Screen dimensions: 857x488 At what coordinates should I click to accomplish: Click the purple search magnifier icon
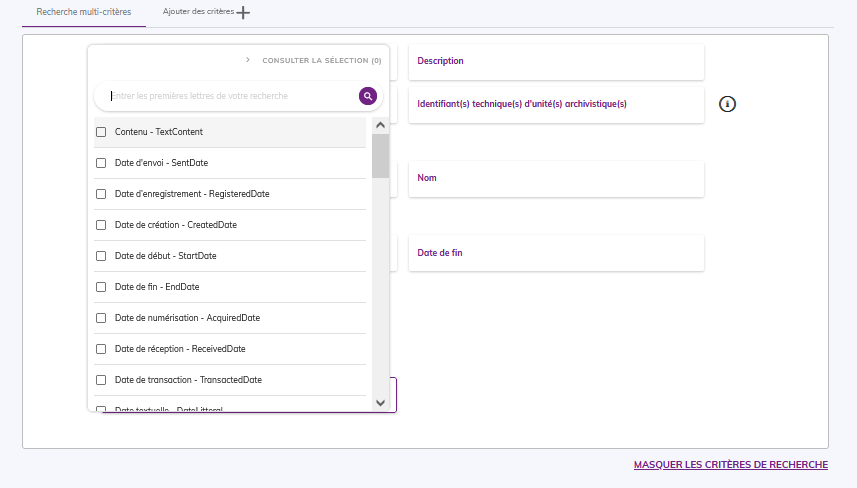[368, 96]
